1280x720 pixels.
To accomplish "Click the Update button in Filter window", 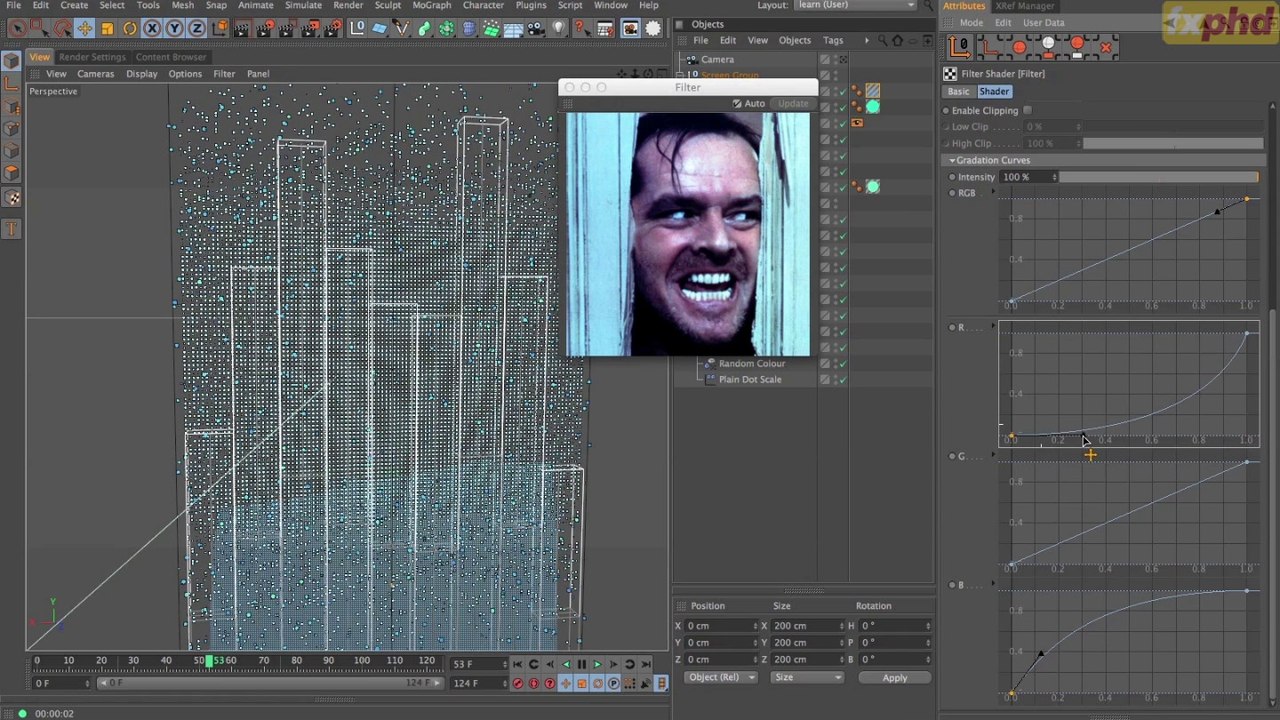I will [x=793, y=104].
